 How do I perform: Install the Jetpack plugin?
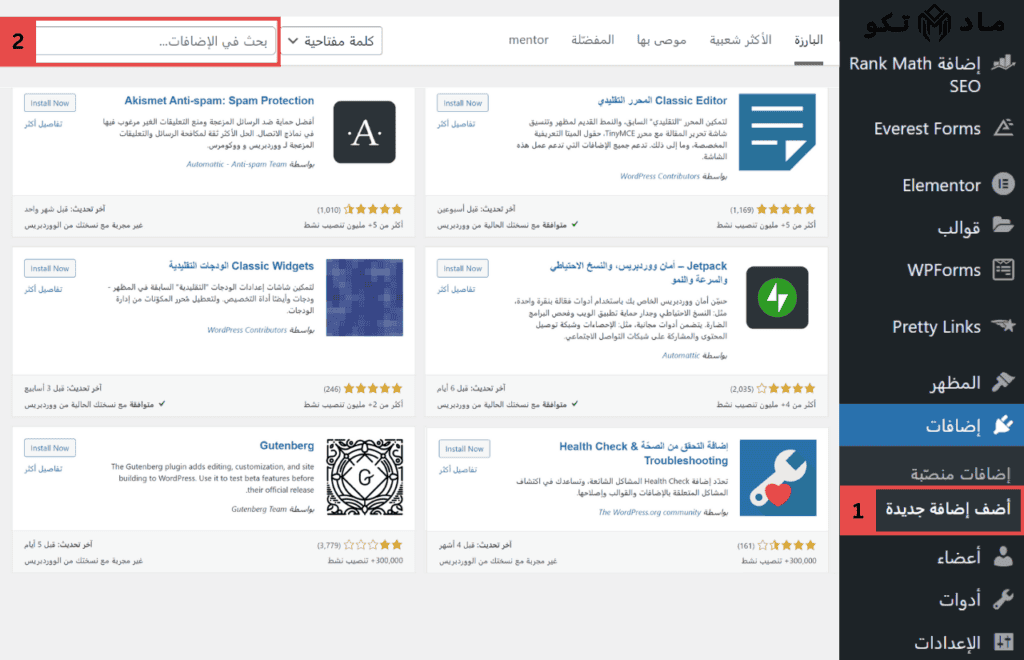click(x=462, y=268)
